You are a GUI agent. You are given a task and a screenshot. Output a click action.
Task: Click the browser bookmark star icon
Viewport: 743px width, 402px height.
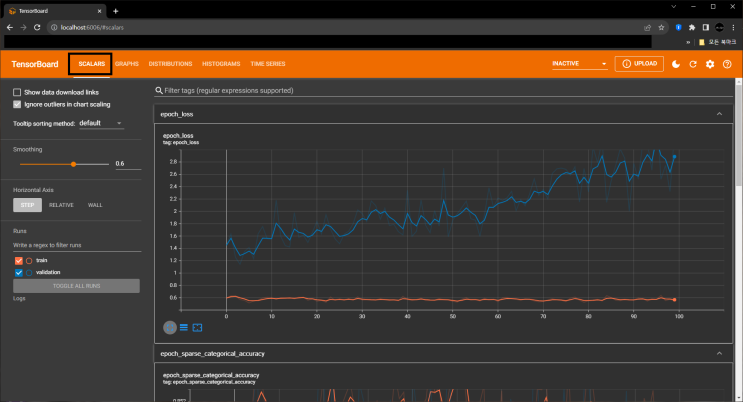(x=661, y=27)
